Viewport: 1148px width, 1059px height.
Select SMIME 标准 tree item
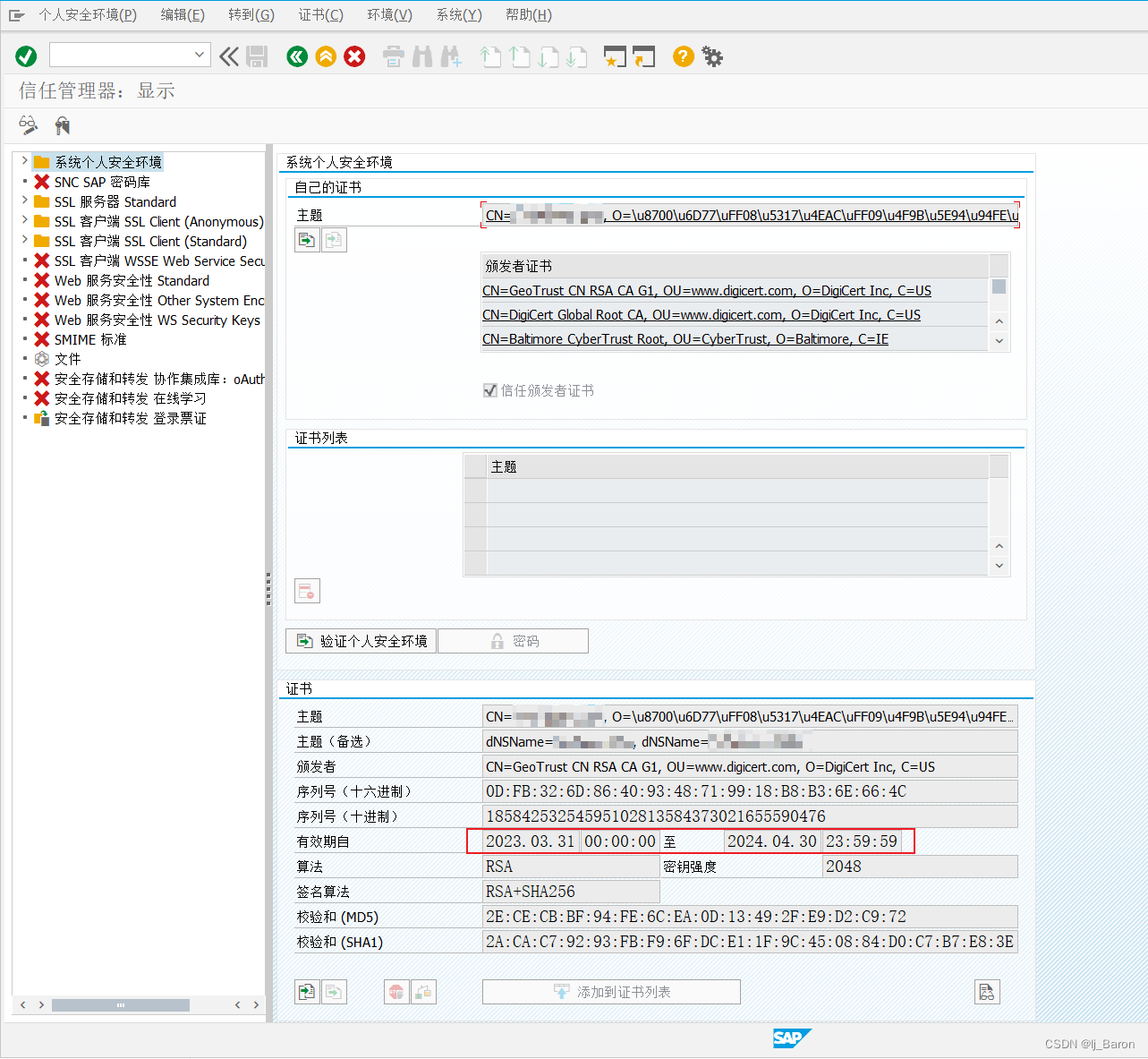pyautogui.click(x=90, y=339)
